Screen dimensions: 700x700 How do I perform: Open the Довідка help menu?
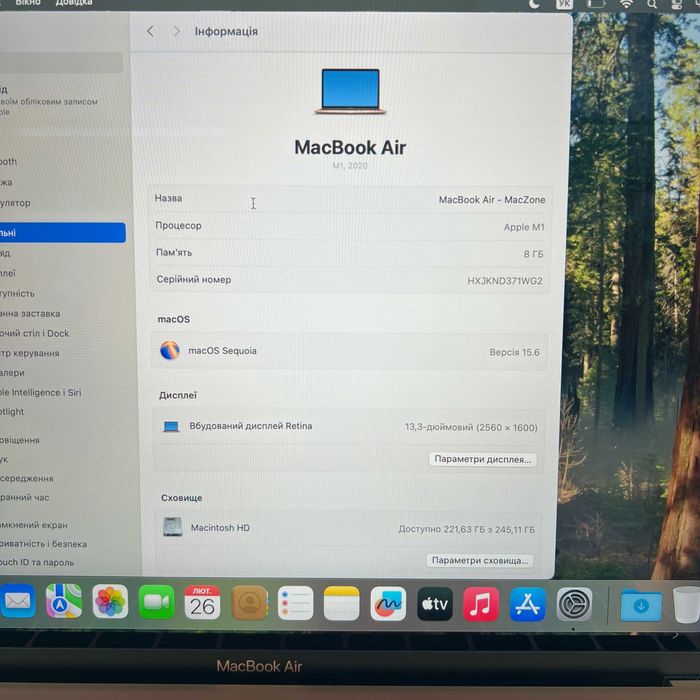[74, 3]
